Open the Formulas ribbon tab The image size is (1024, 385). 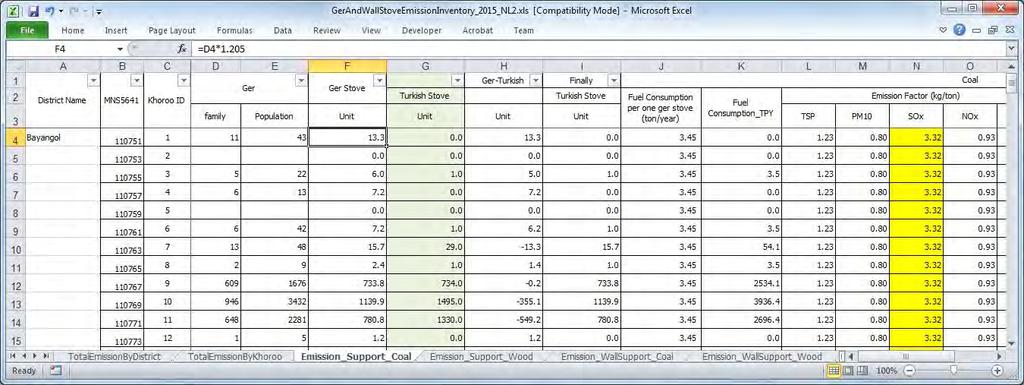(x=234, y=31)
